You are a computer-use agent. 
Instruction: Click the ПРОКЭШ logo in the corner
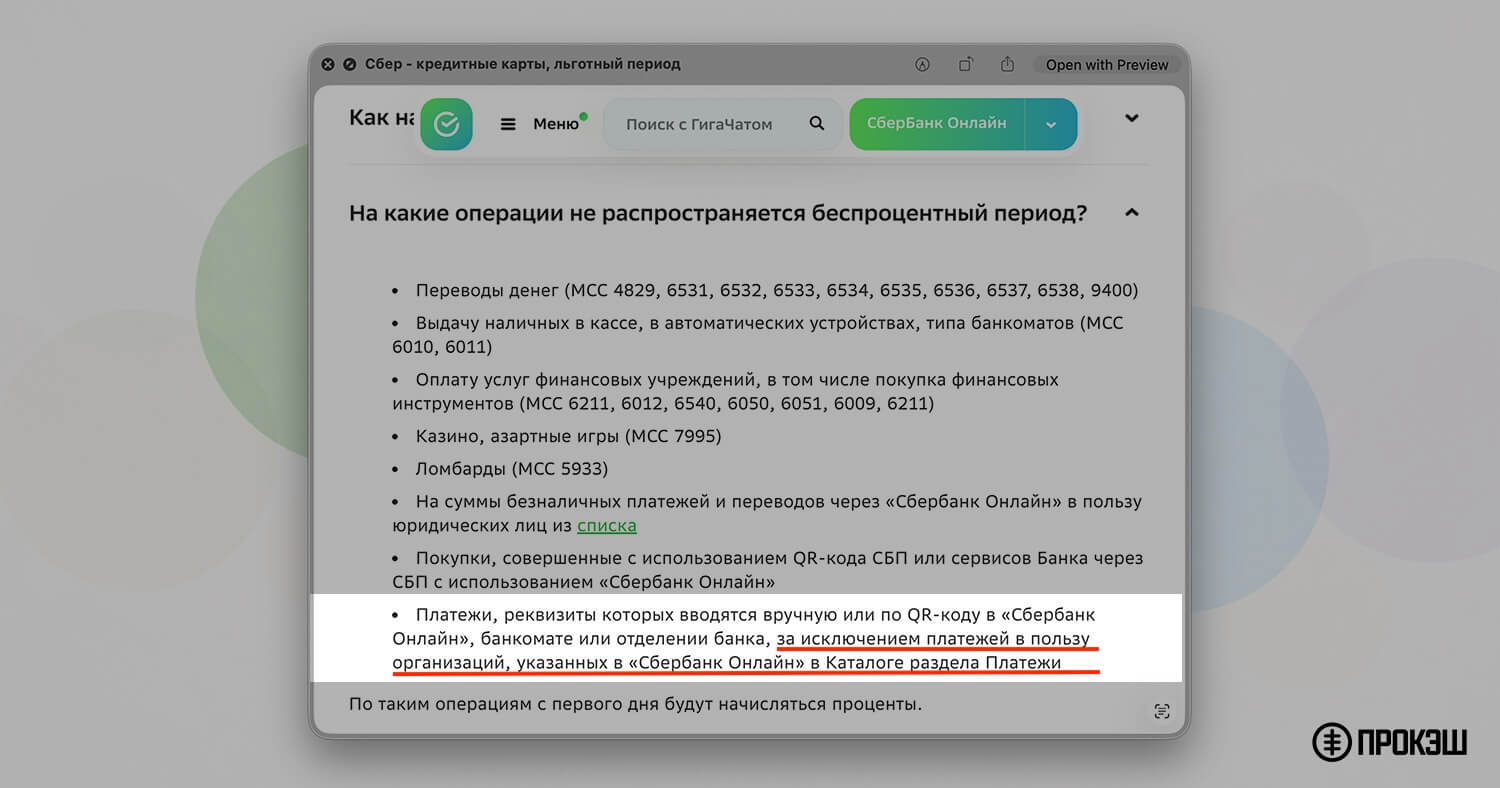[1388, 742]
